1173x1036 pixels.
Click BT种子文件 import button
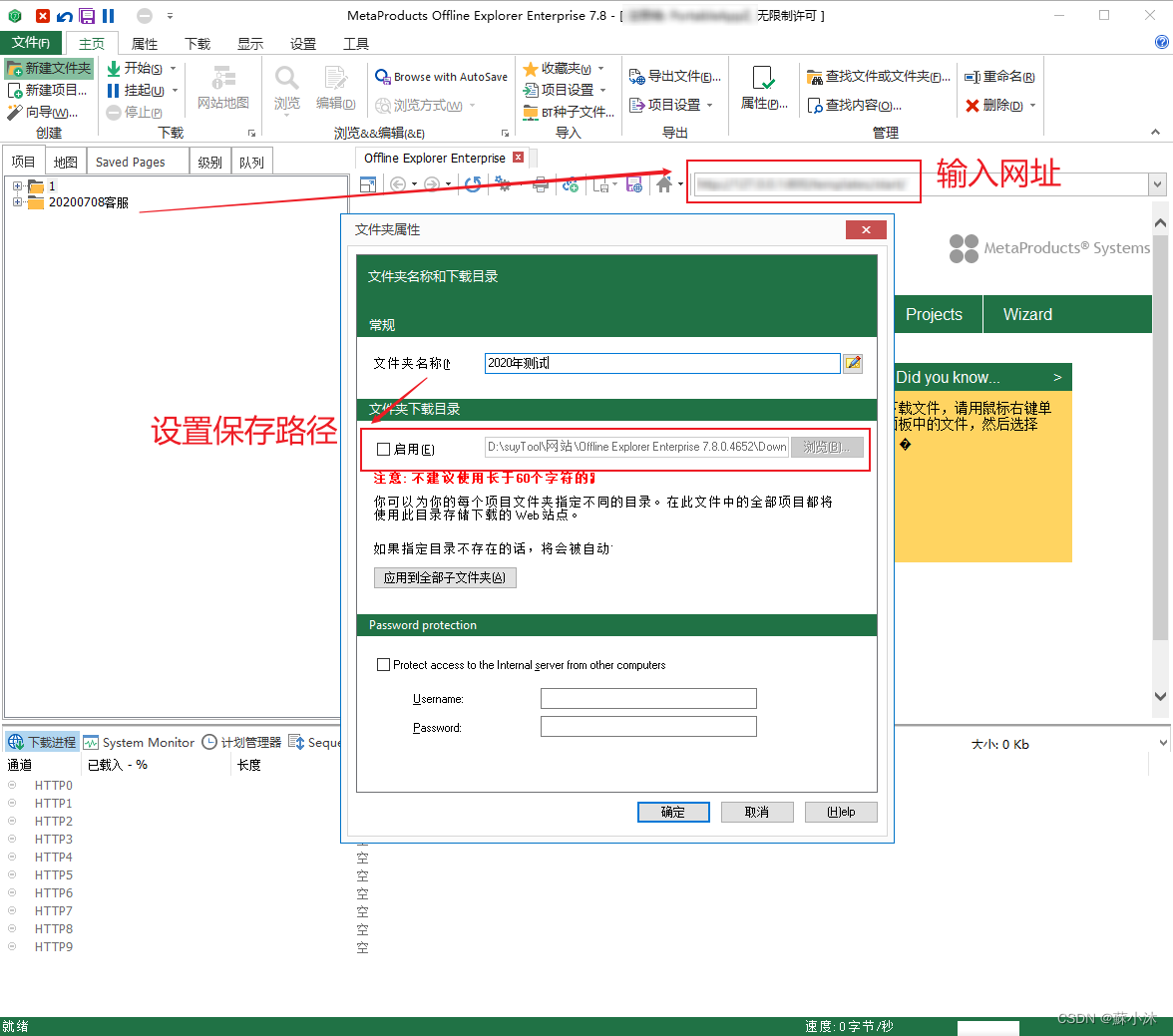(x=569, y=113)
